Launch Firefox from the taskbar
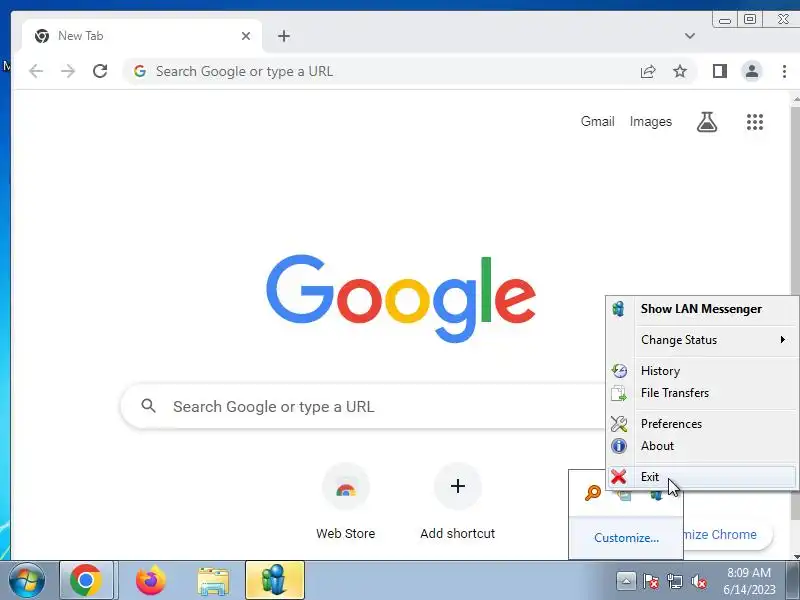 (151, 581)
